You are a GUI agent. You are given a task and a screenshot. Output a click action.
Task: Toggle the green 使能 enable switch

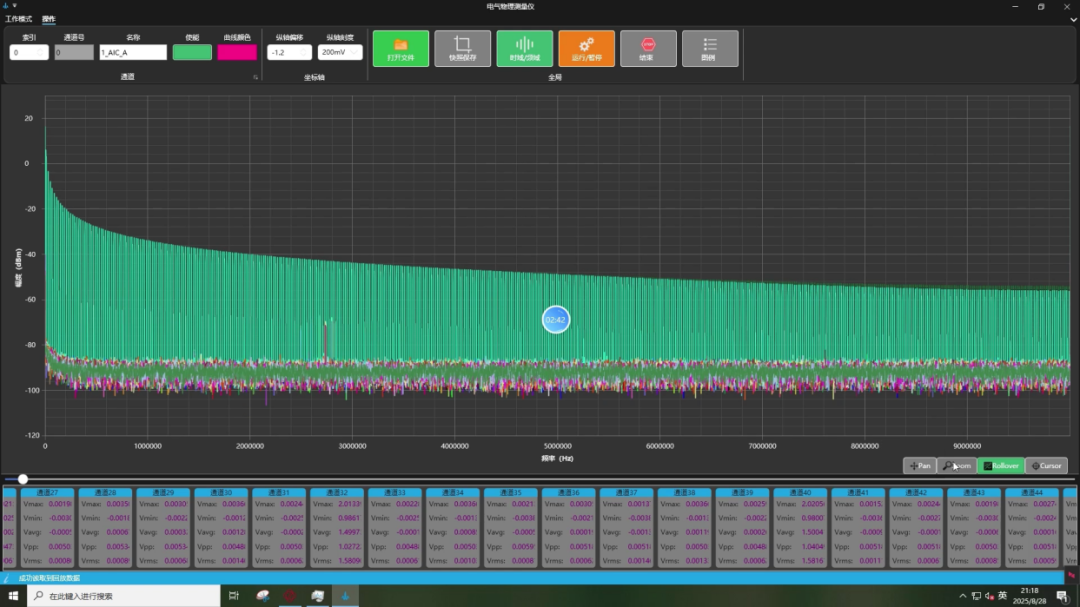pyautogui.click(x=192, y=53)
